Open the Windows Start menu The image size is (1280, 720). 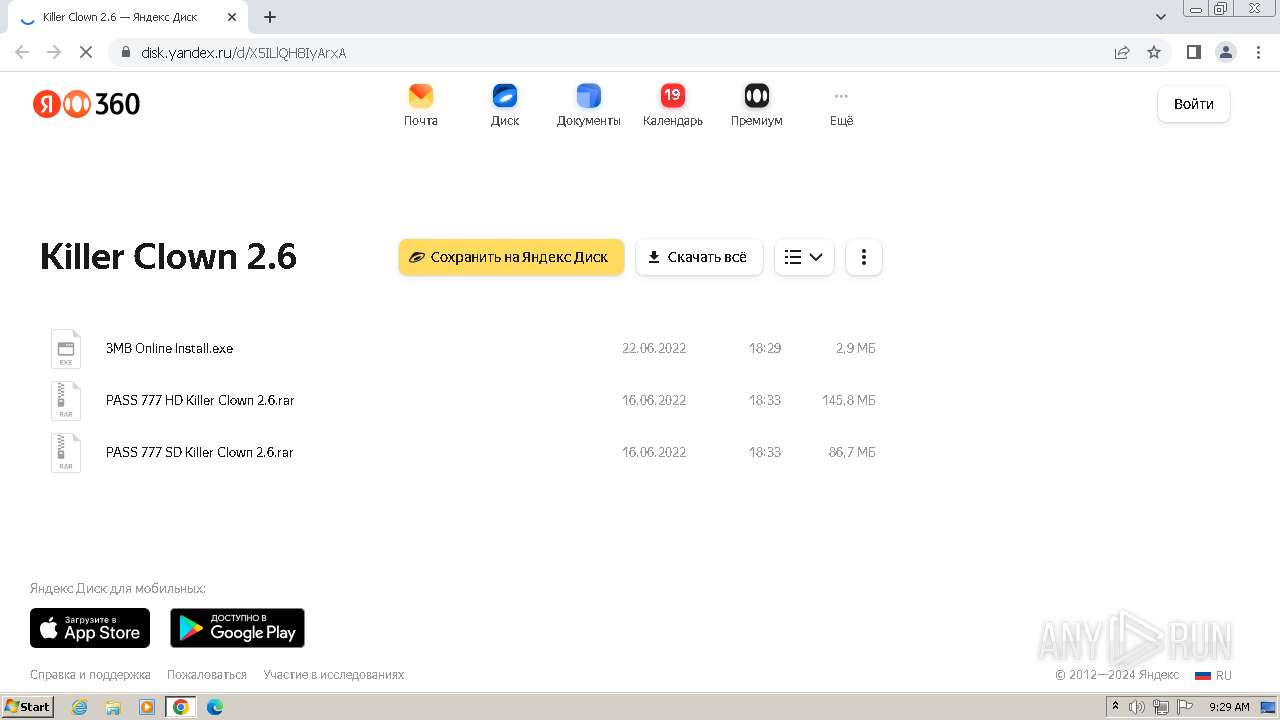click(x=28, y=707)
